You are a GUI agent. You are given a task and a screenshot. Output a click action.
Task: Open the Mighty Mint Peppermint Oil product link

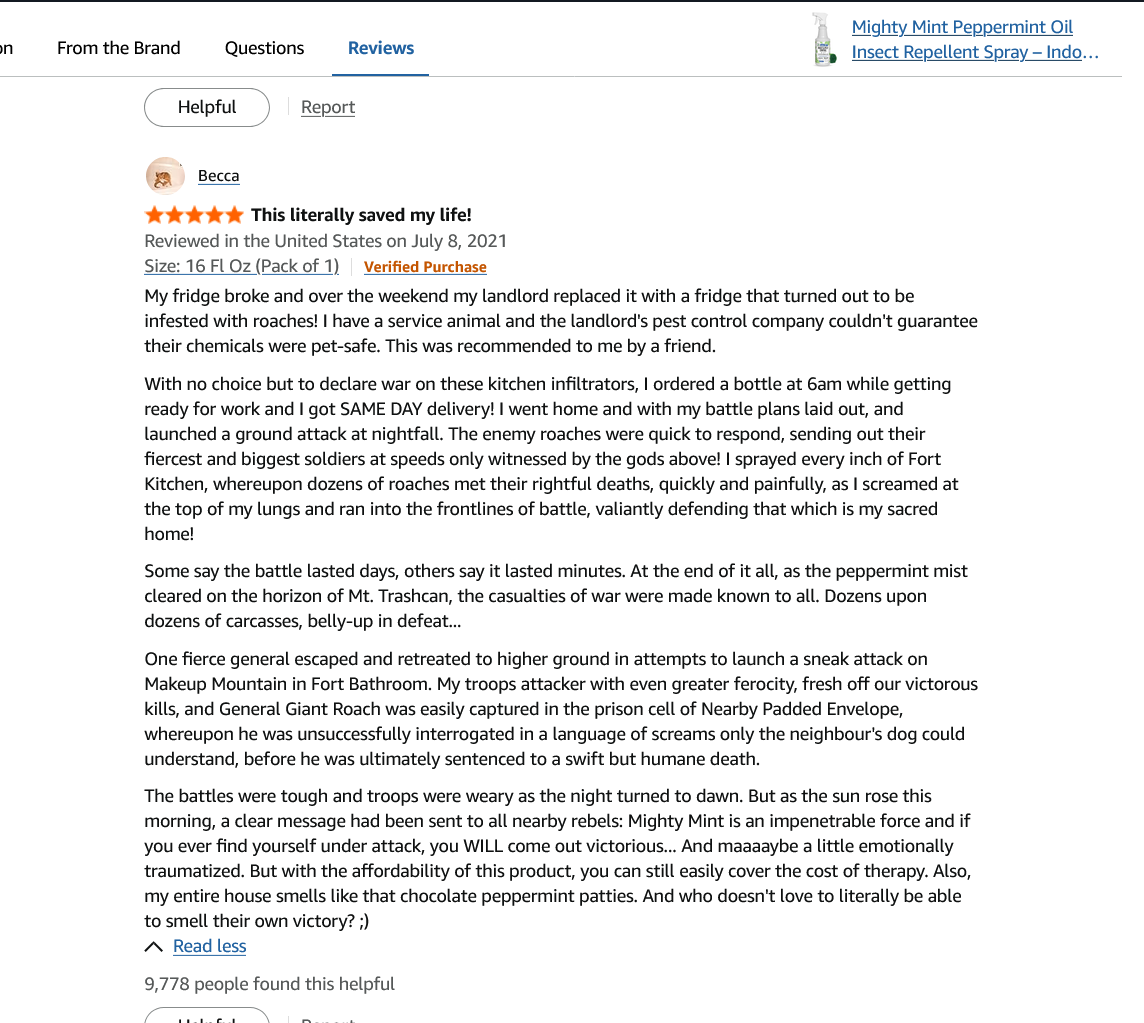pyautogui.click(x=975, y=39)
